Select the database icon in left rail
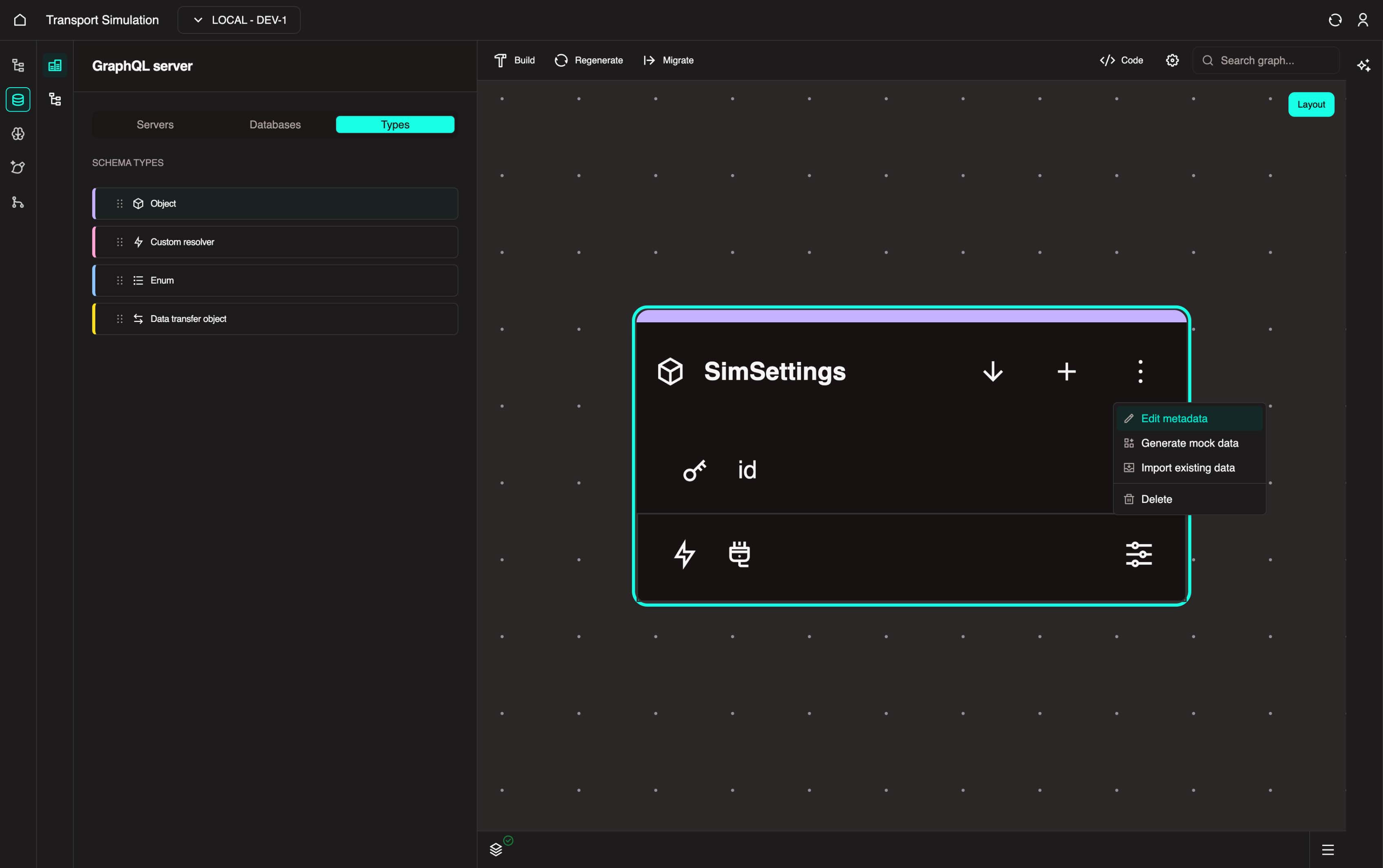This screenshot has width=1383, height=868. (18, 100)
